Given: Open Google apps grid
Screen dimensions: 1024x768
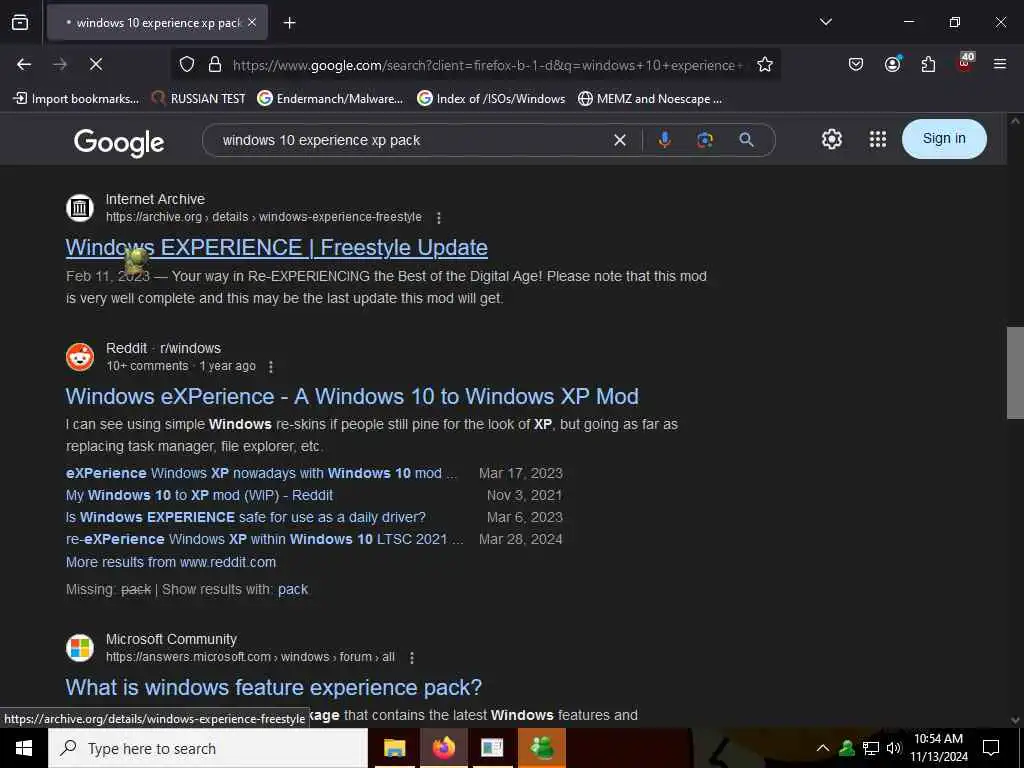Looking at the screenshot, I should pyautogui.click(x=878, y=139).
